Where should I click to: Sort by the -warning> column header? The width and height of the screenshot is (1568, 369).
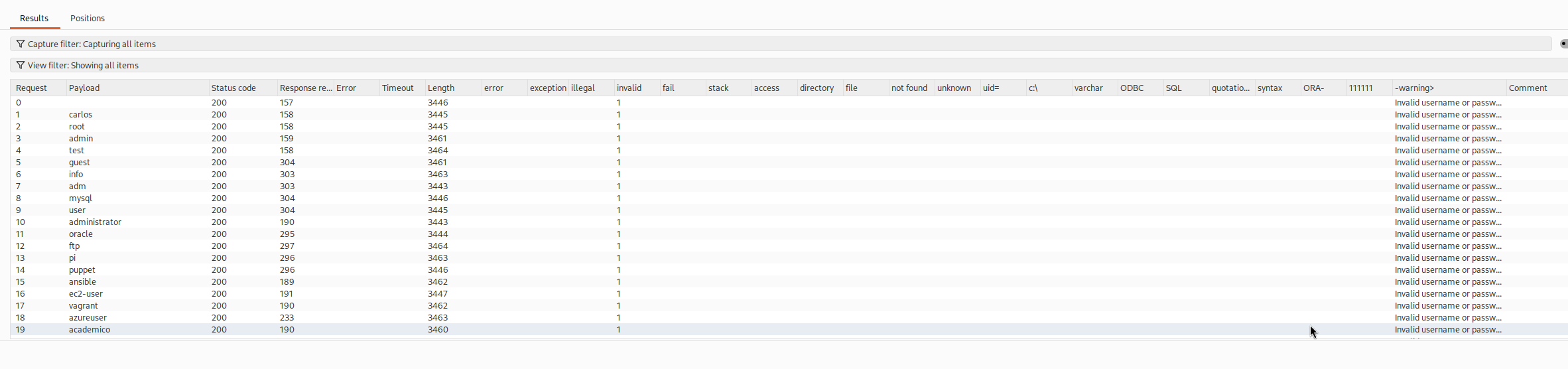[x=1449, y=88]
